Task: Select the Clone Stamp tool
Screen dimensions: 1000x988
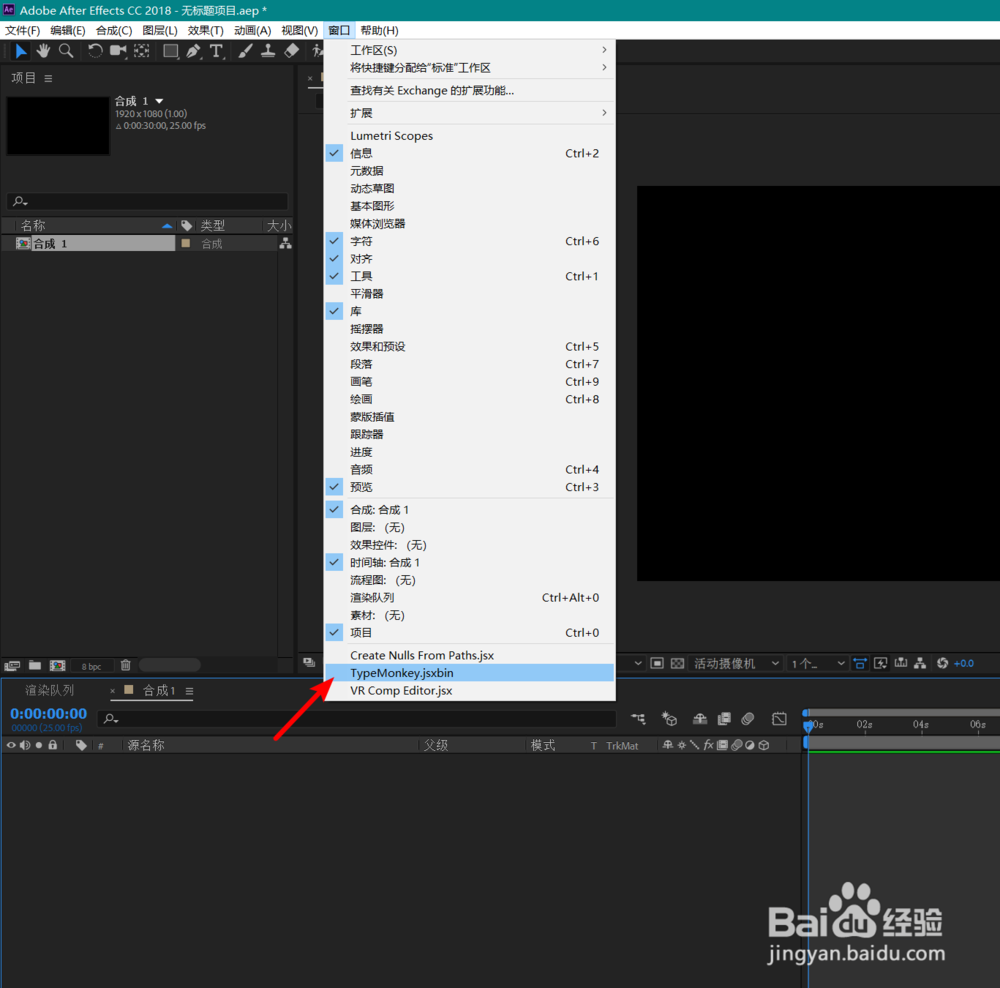Action: pos(268,51)
